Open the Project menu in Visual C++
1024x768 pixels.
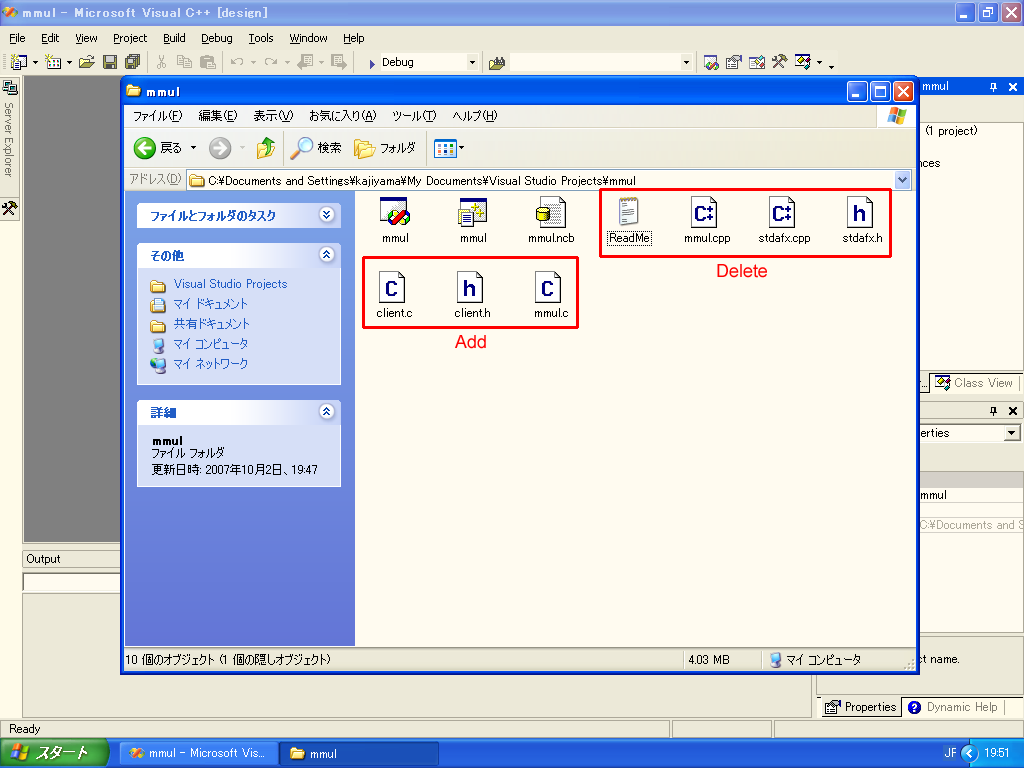pyautogui.click(x=130, y=38)
